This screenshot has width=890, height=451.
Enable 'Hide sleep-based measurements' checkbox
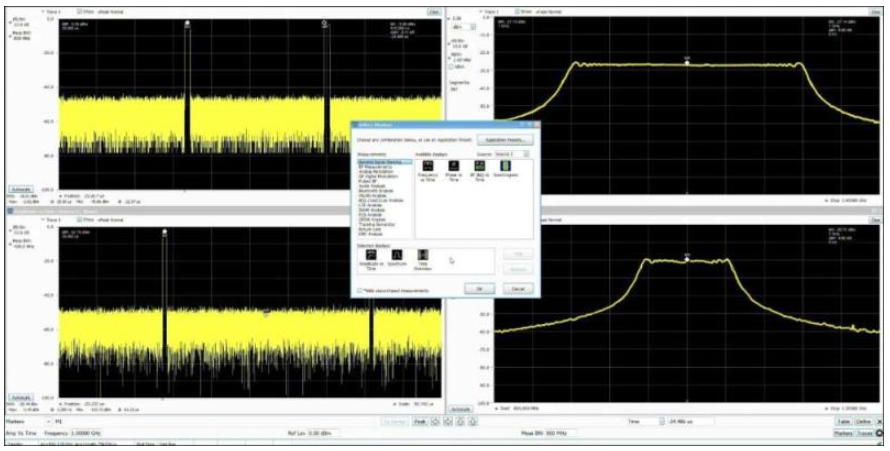[x=360, y=290]
